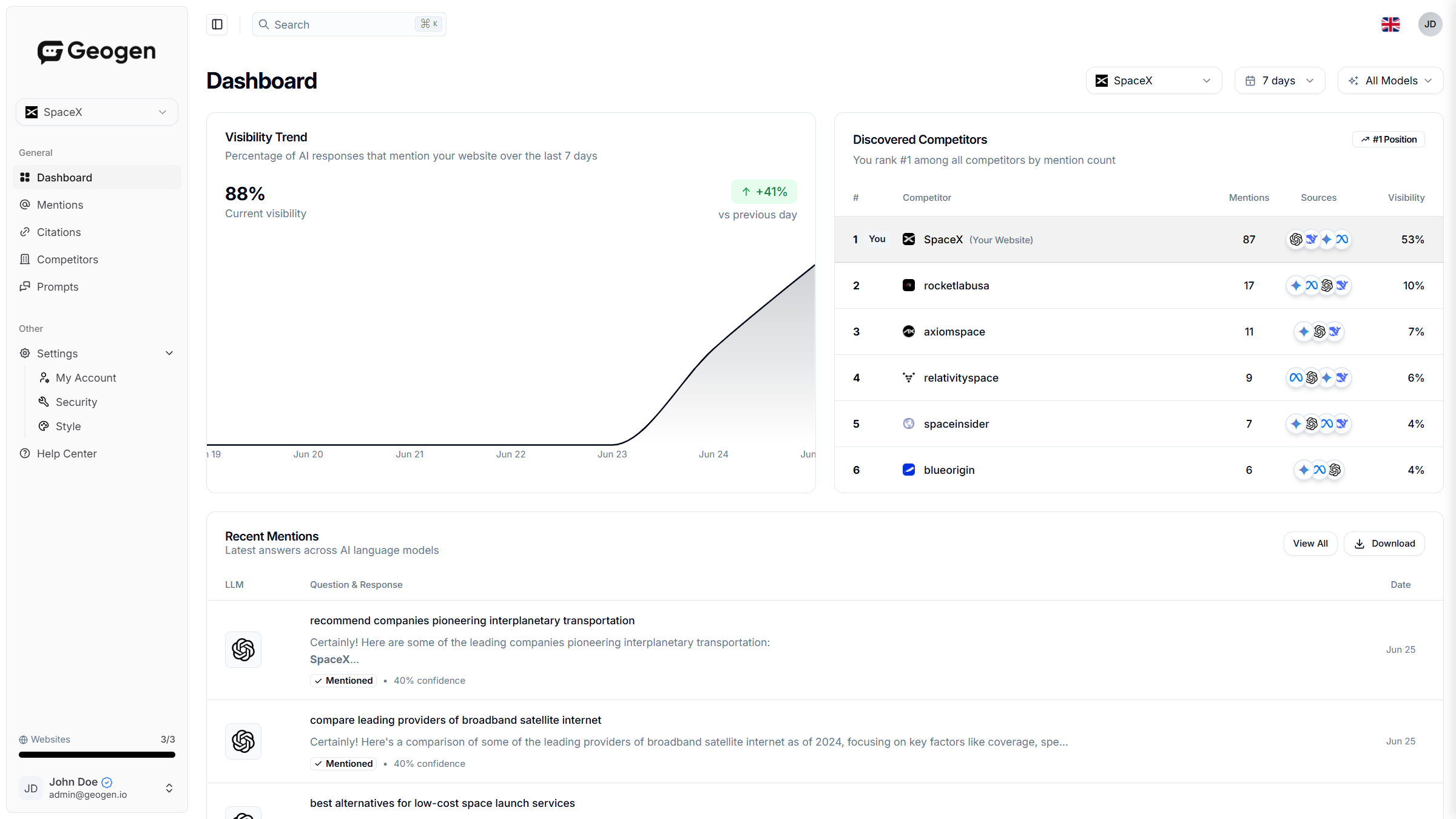1456x819 pixels.
Task: Click the Visibility column header
Action: (x=1406, y=198)
